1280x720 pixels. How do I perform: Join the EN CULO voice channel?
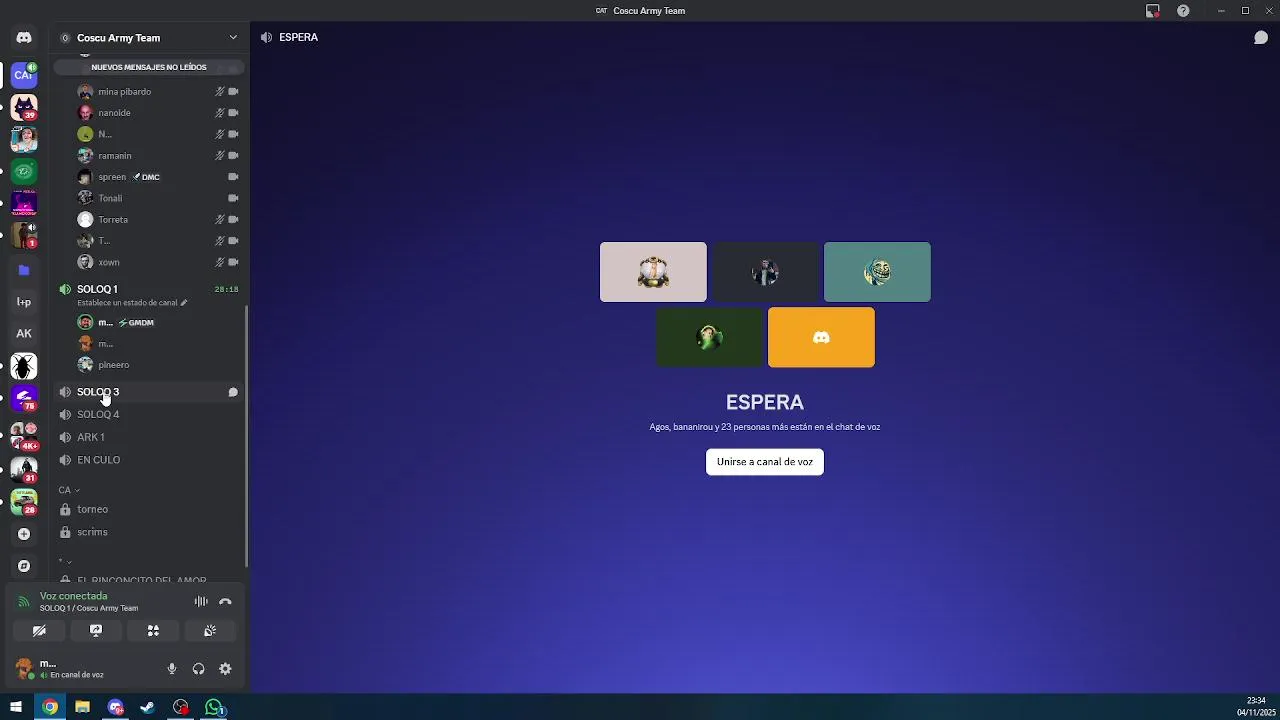pyautogui.click(x=148, y=460)
